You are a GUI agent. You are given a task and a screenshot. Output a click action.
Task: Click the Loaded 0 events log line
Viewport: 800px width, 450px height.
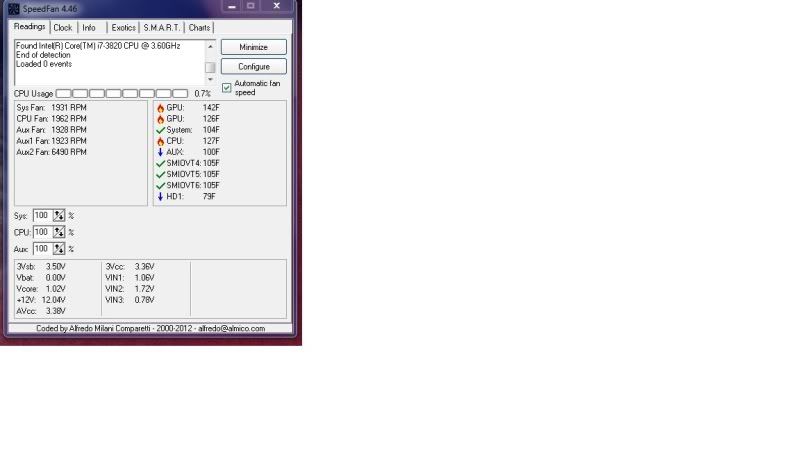pos(44,64)
